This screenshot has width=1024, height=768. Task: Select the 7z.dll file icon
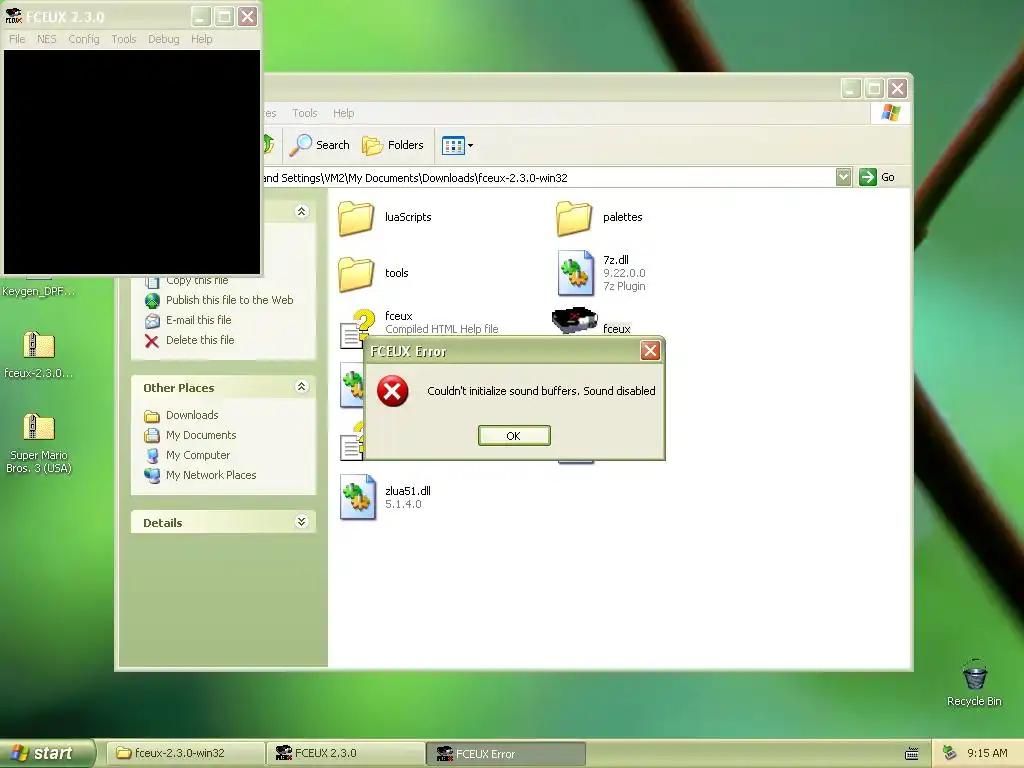[575, 273]
